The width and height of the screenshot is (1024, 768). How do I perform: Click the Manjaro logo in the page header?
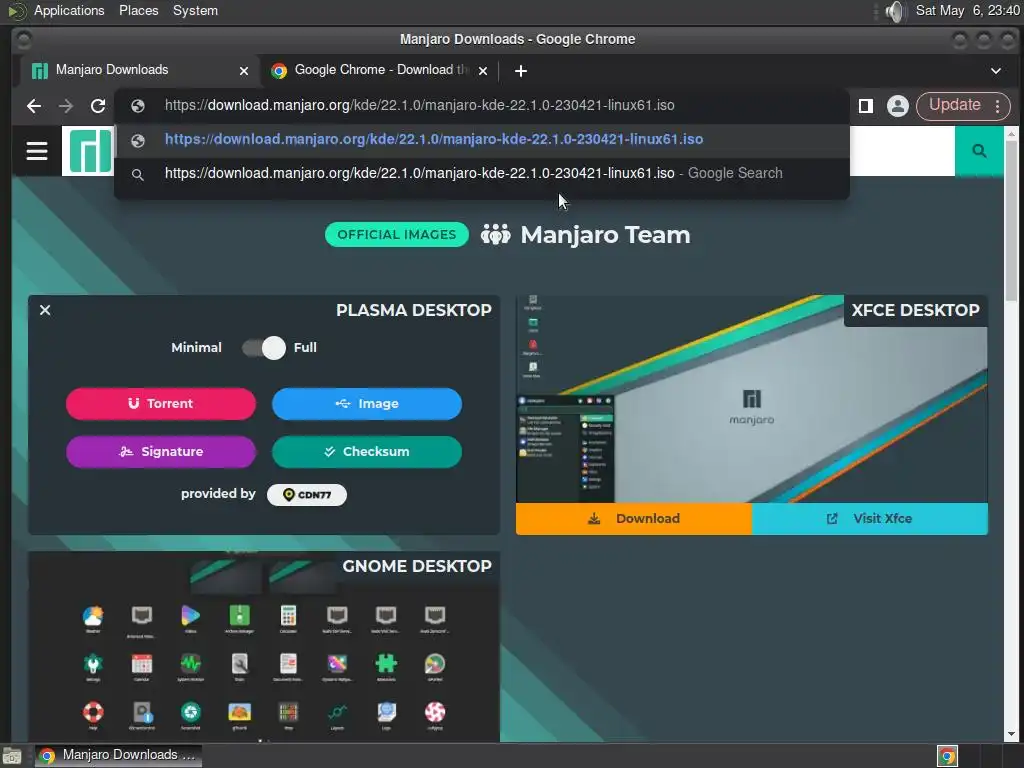pos(90,151)
